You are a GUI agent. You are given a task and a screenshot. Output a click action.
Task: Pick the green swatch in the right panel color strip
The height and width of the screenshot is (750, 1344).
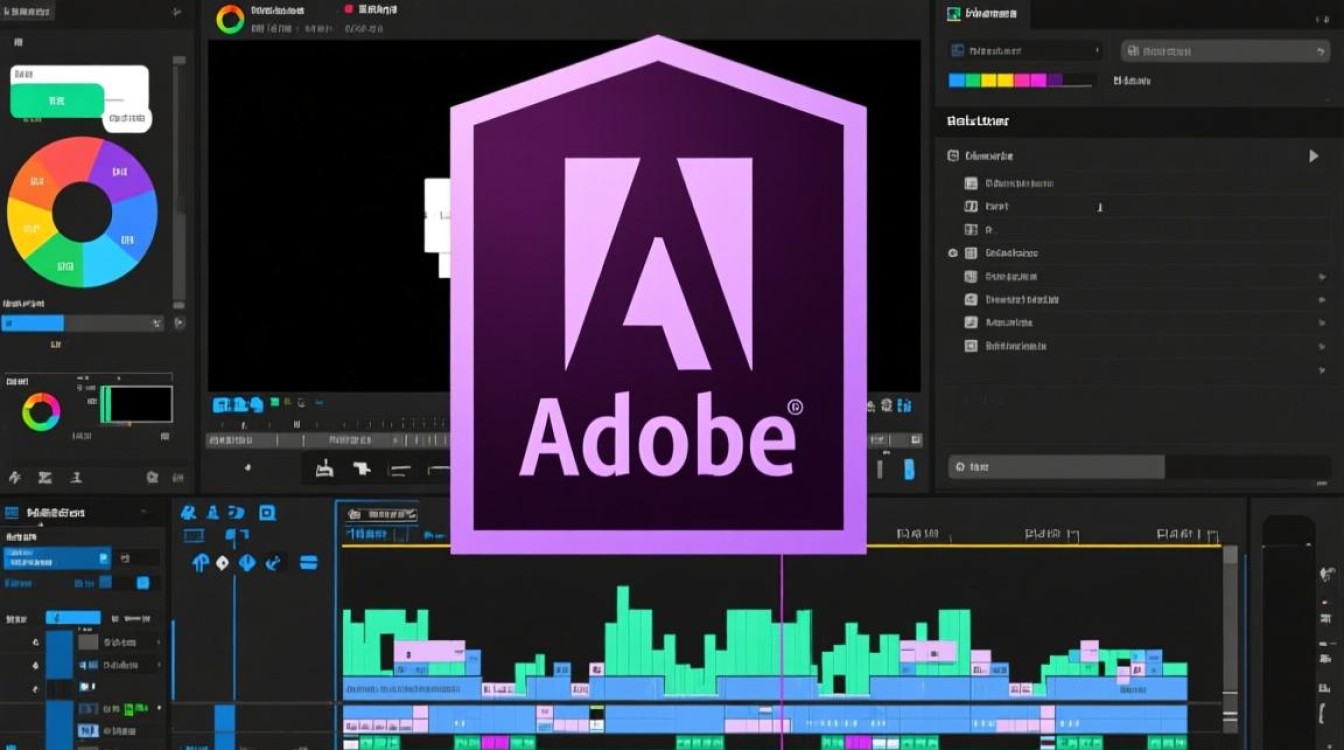coord(973,80)
